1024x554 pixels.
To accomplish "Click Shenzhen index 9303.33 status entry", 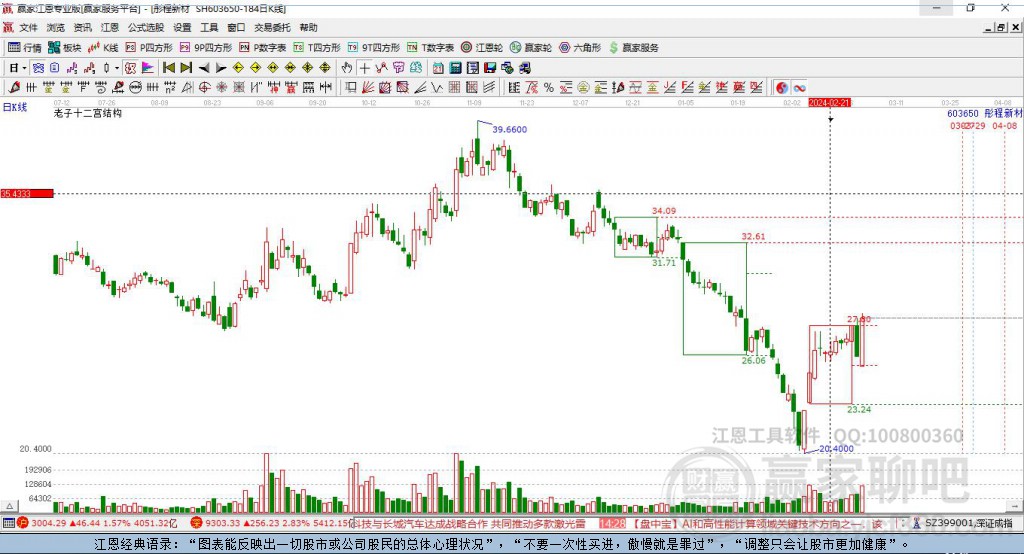I will tap(271, 523).
